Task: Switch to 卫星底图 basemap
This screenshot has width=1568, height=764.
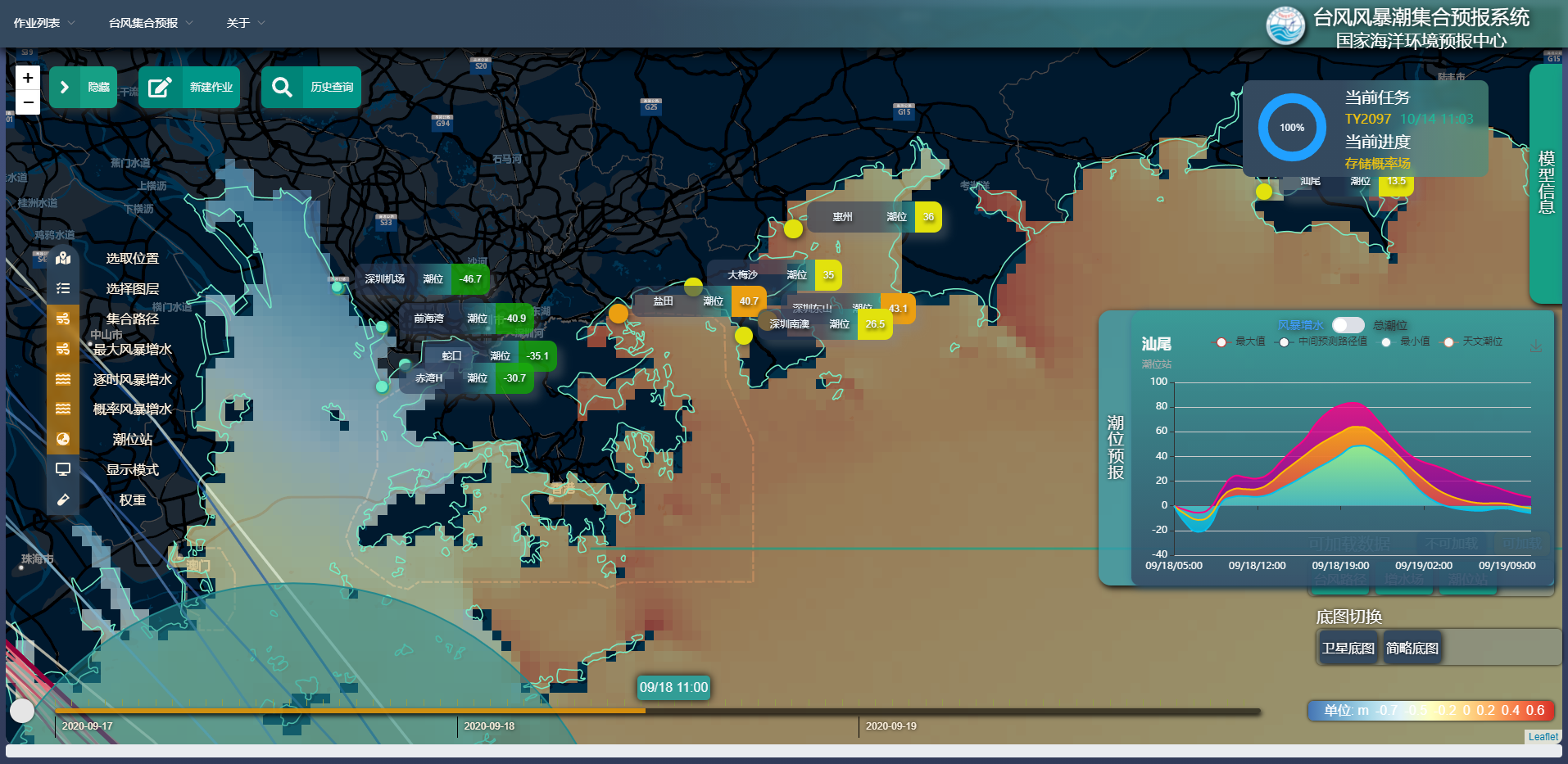Action: click(x=1348, y=648)
